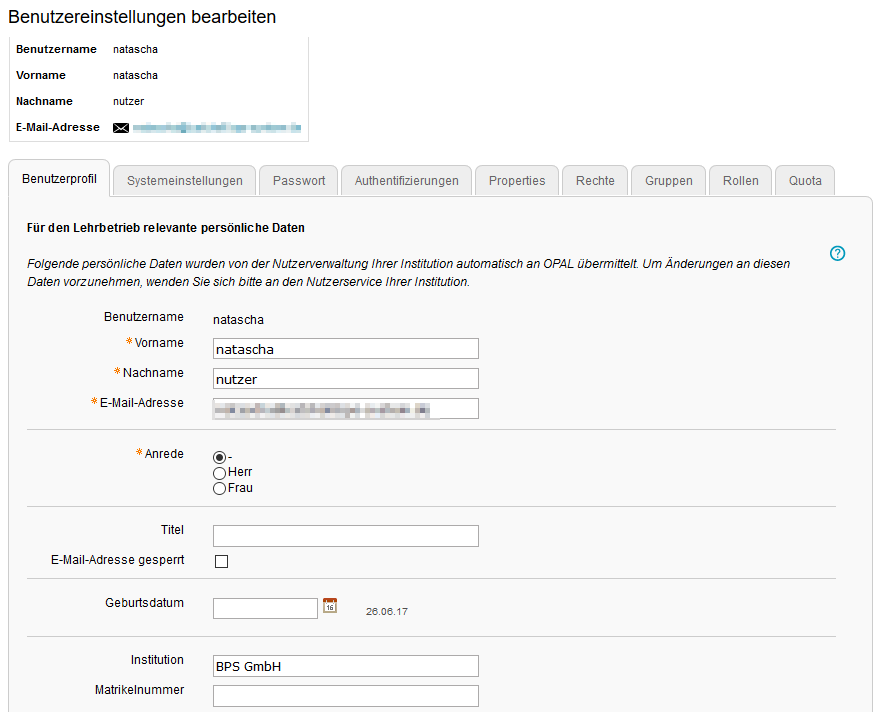The height and width of the screenshot is (712, 888).
Task: Click the Titel input field
Action: tap(345, 535)
